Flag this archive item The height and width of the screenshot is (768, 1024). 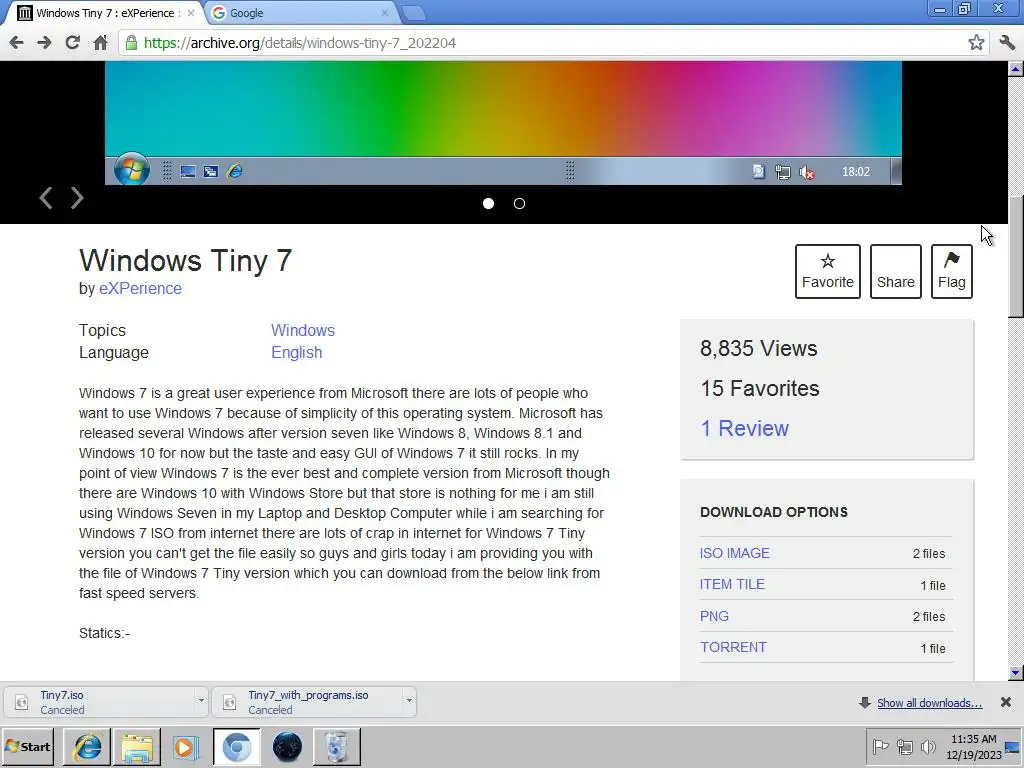pos(952,272)
